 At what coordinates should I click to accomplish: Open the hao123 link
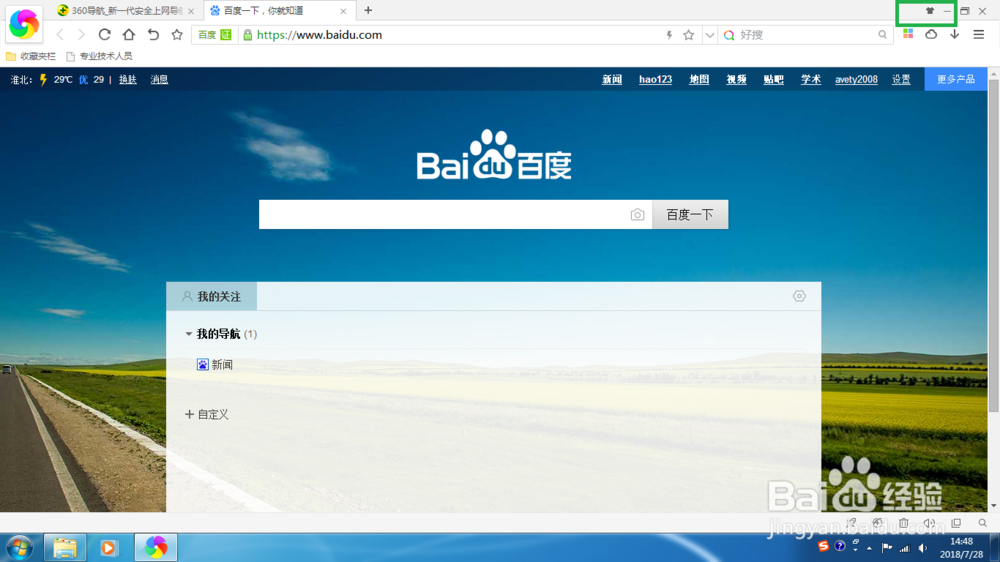click(x=656, y=80)
